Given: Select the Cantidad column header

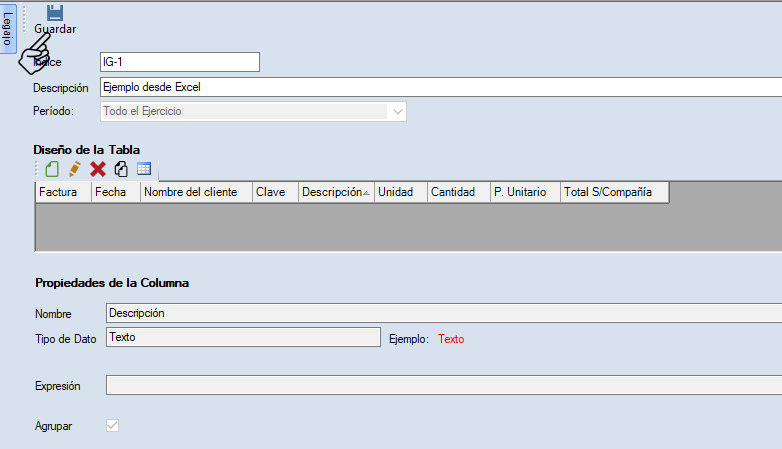Looking at the screenshot, I should point(457,192).
